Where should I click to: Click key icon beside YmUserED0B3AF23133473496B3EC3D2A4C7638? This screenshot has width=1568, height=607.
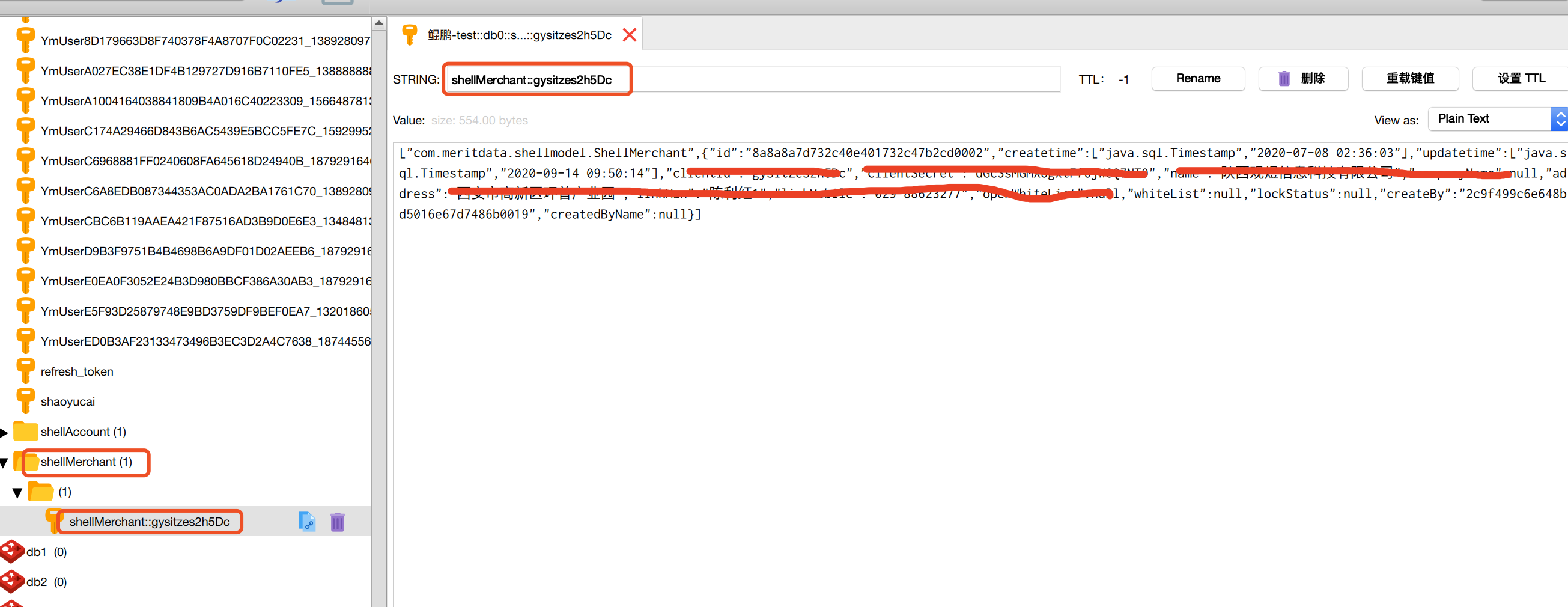click(x=25, y=341)
